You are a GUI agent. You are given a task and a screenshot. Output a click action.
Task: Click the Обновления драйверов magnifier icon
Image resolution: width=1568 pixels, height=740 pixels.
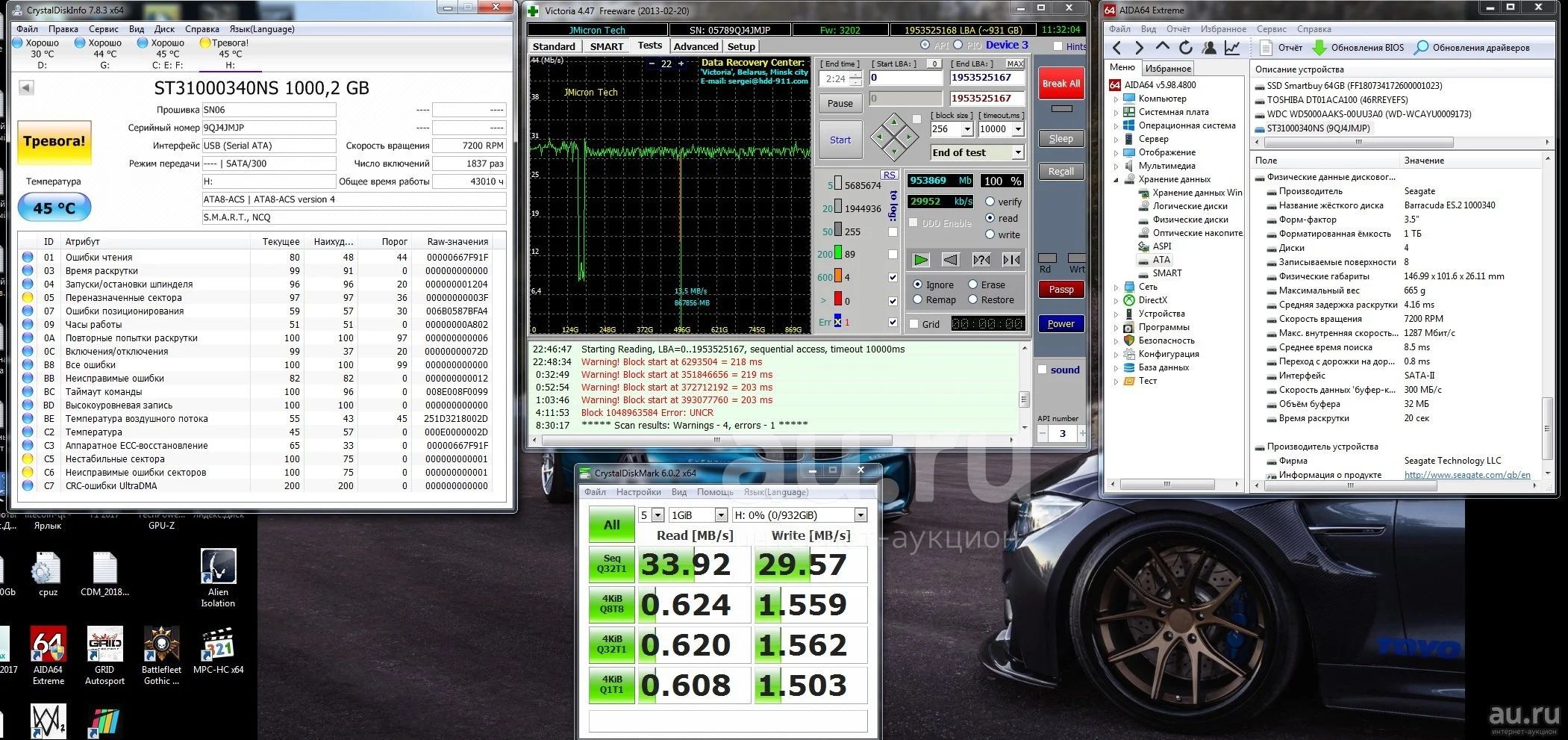coord(1421,48)
